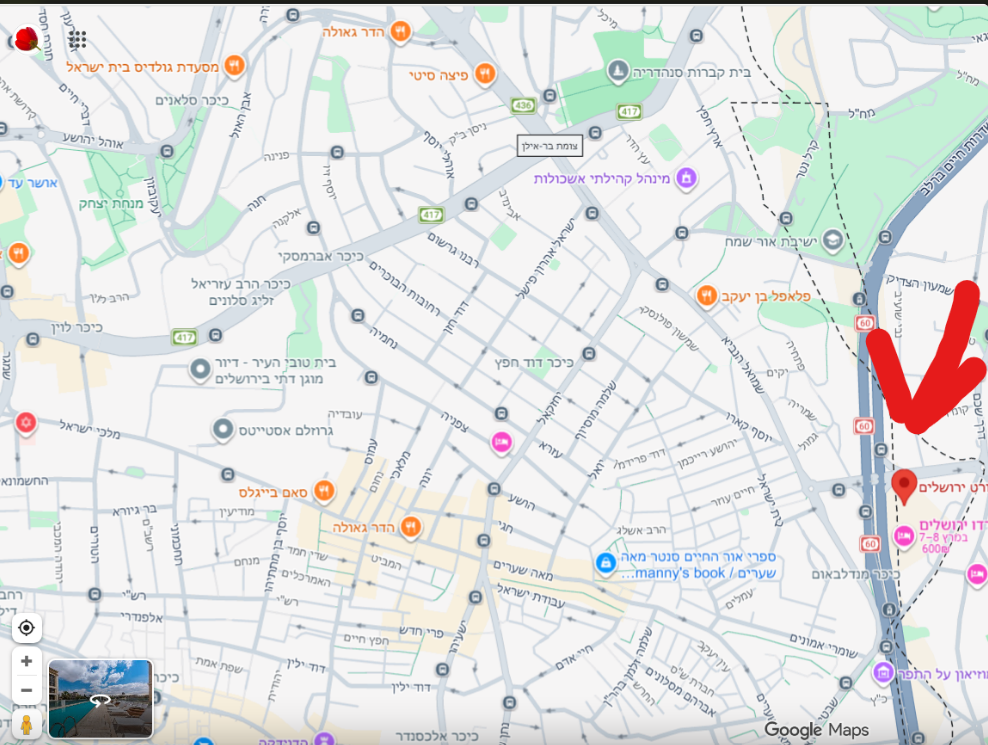Open the pink hotel marker priced 600₪
988x745 pixels.
(904, 536)
